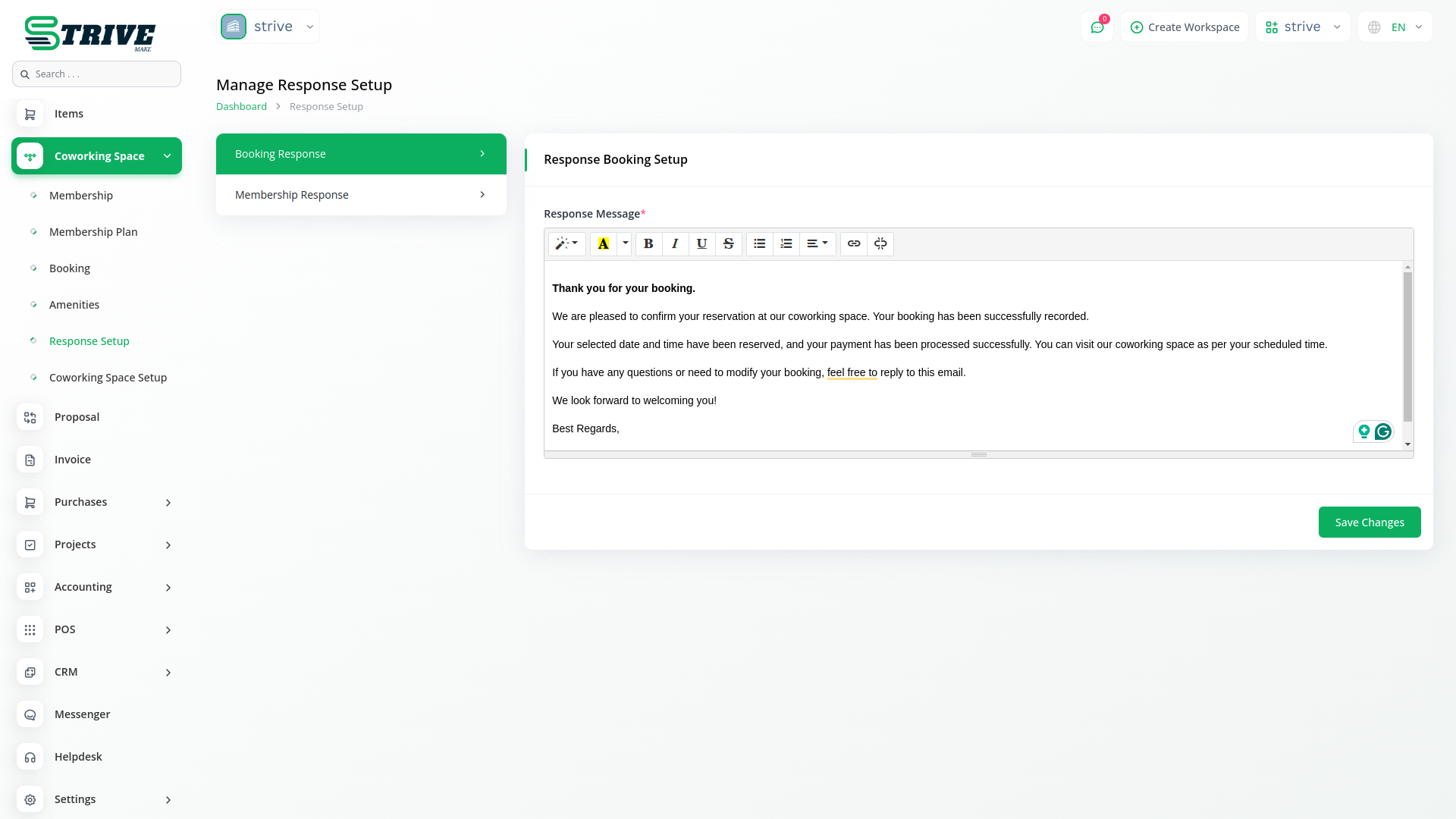The width and height of the screenshot is (1456, 819).
Task: Toggle bold formatting in editor
Action: coord(648,243)
